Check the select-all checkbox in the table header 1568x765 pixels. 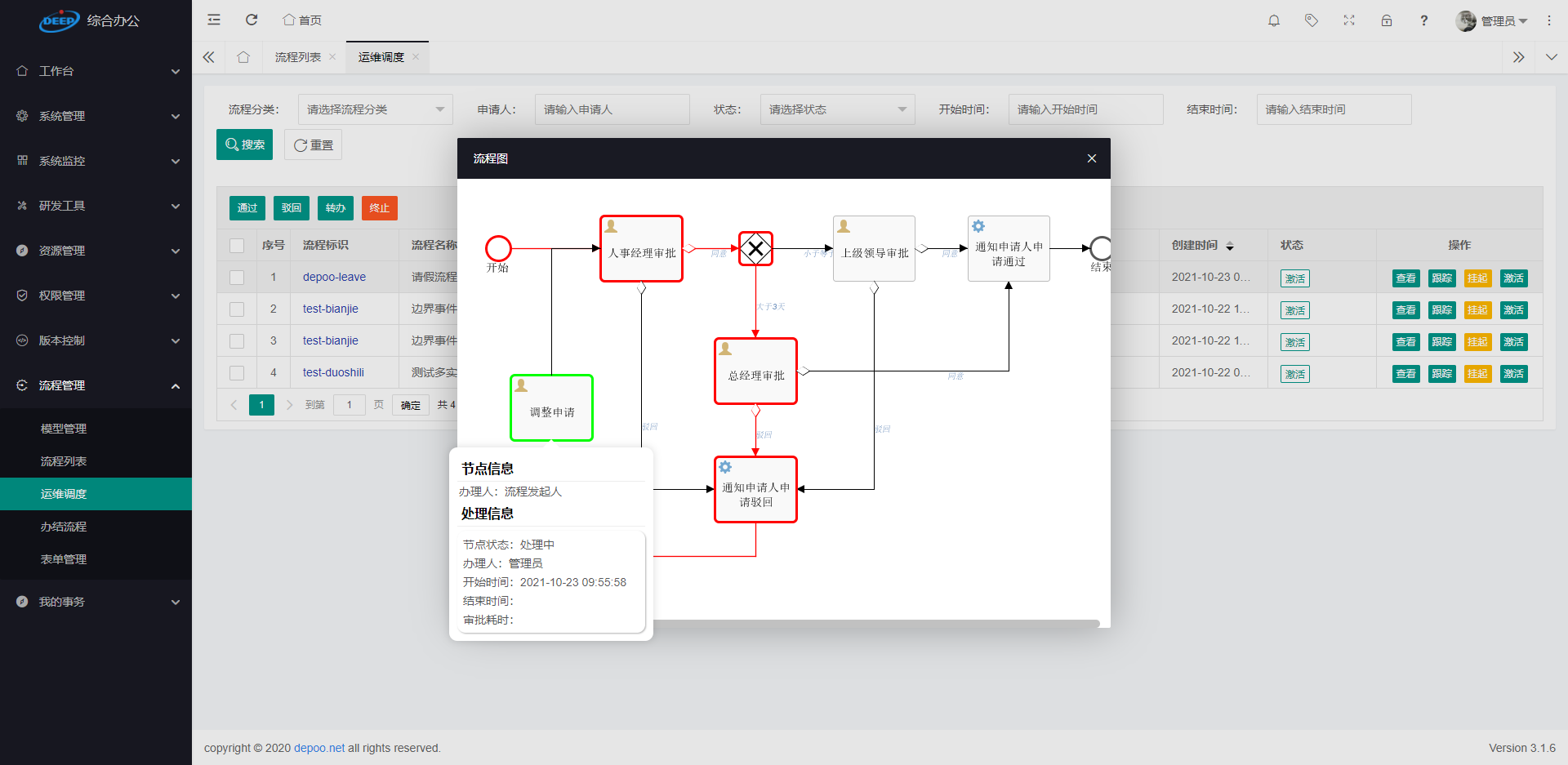pyautogui.click(x=236, y=245)
